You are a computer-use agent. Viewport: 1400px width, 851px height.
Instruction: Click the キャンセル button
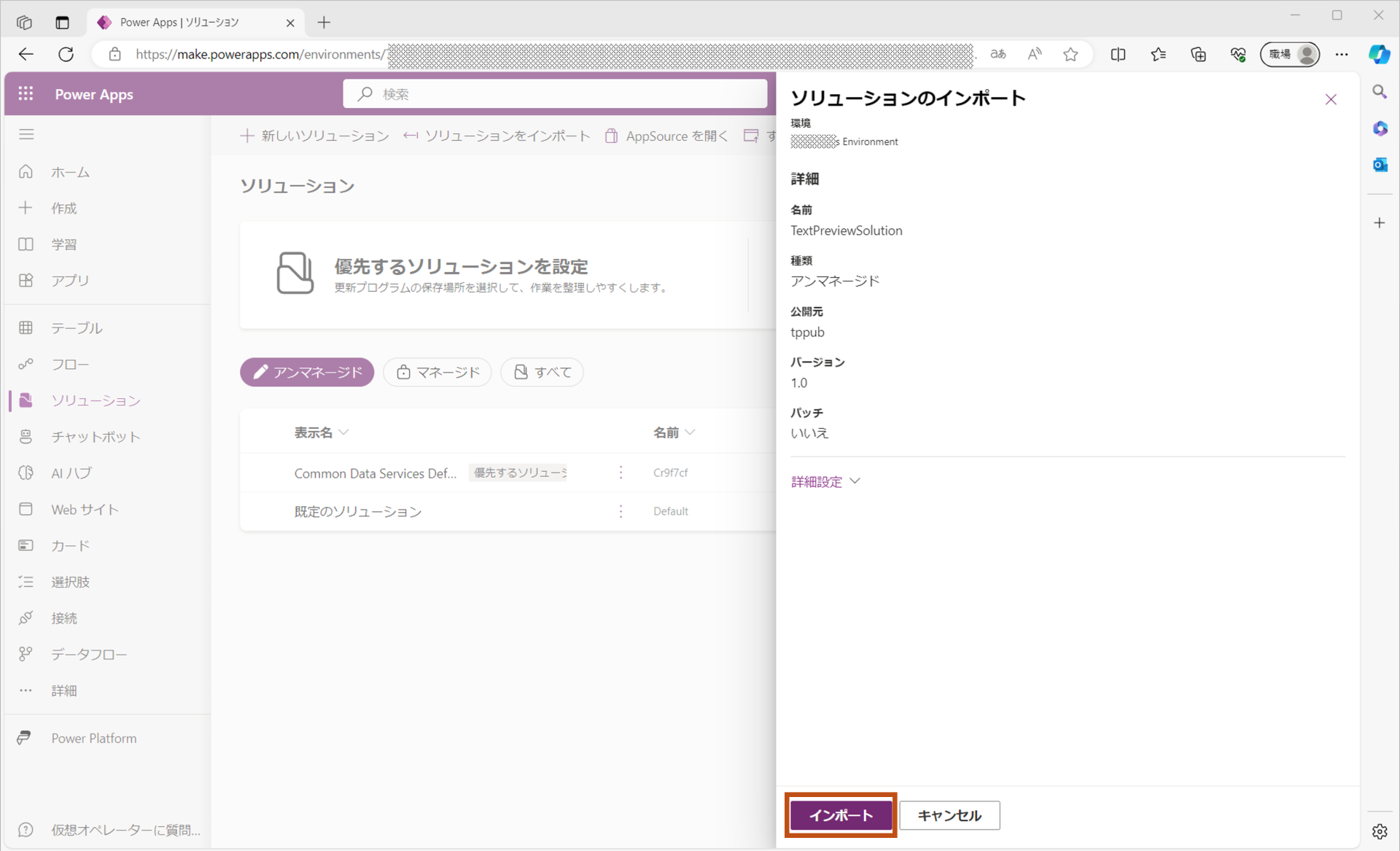tap(949, 815)
